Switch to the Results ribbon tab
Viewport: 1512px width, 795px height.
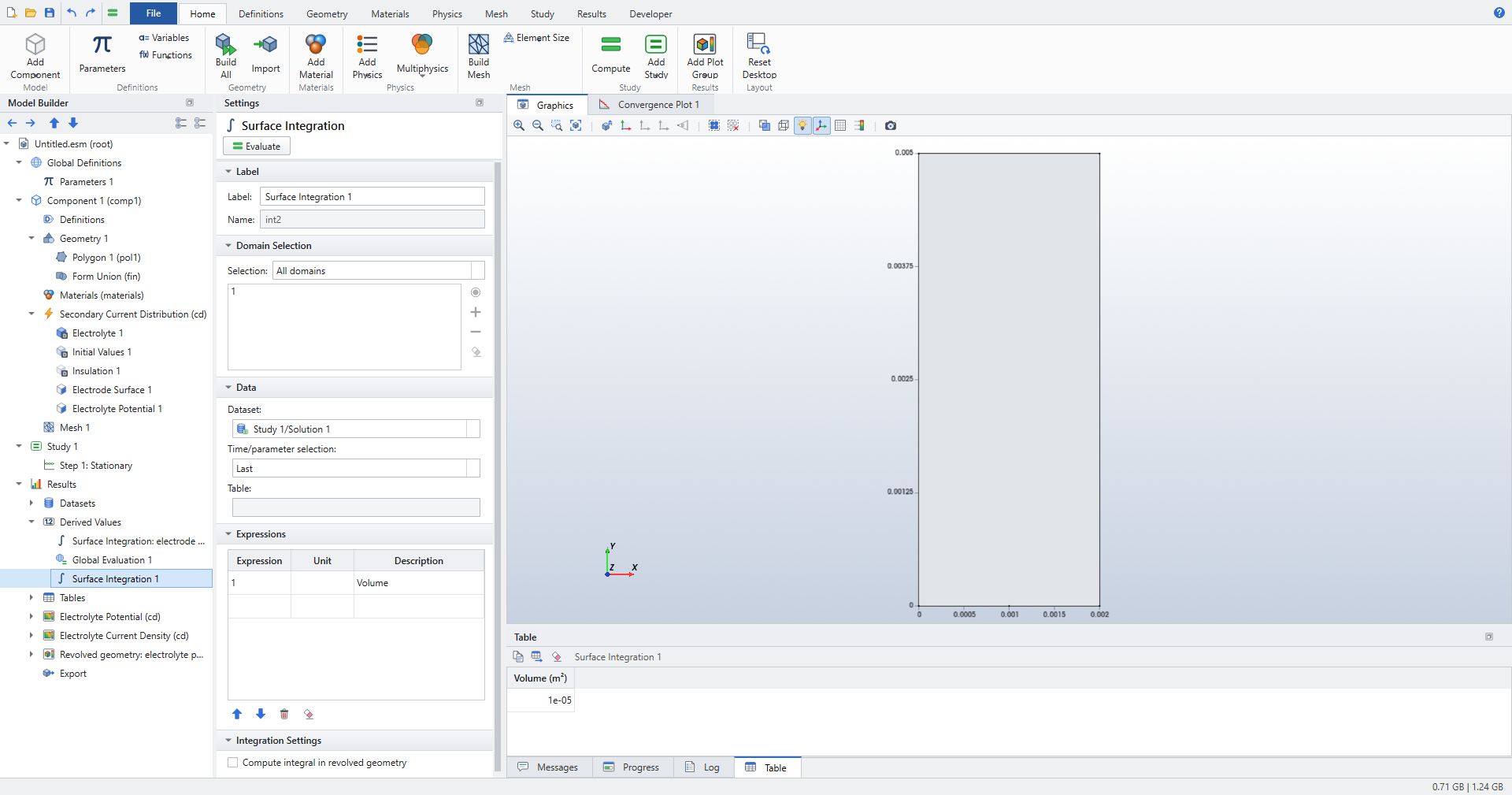(591, 14)
